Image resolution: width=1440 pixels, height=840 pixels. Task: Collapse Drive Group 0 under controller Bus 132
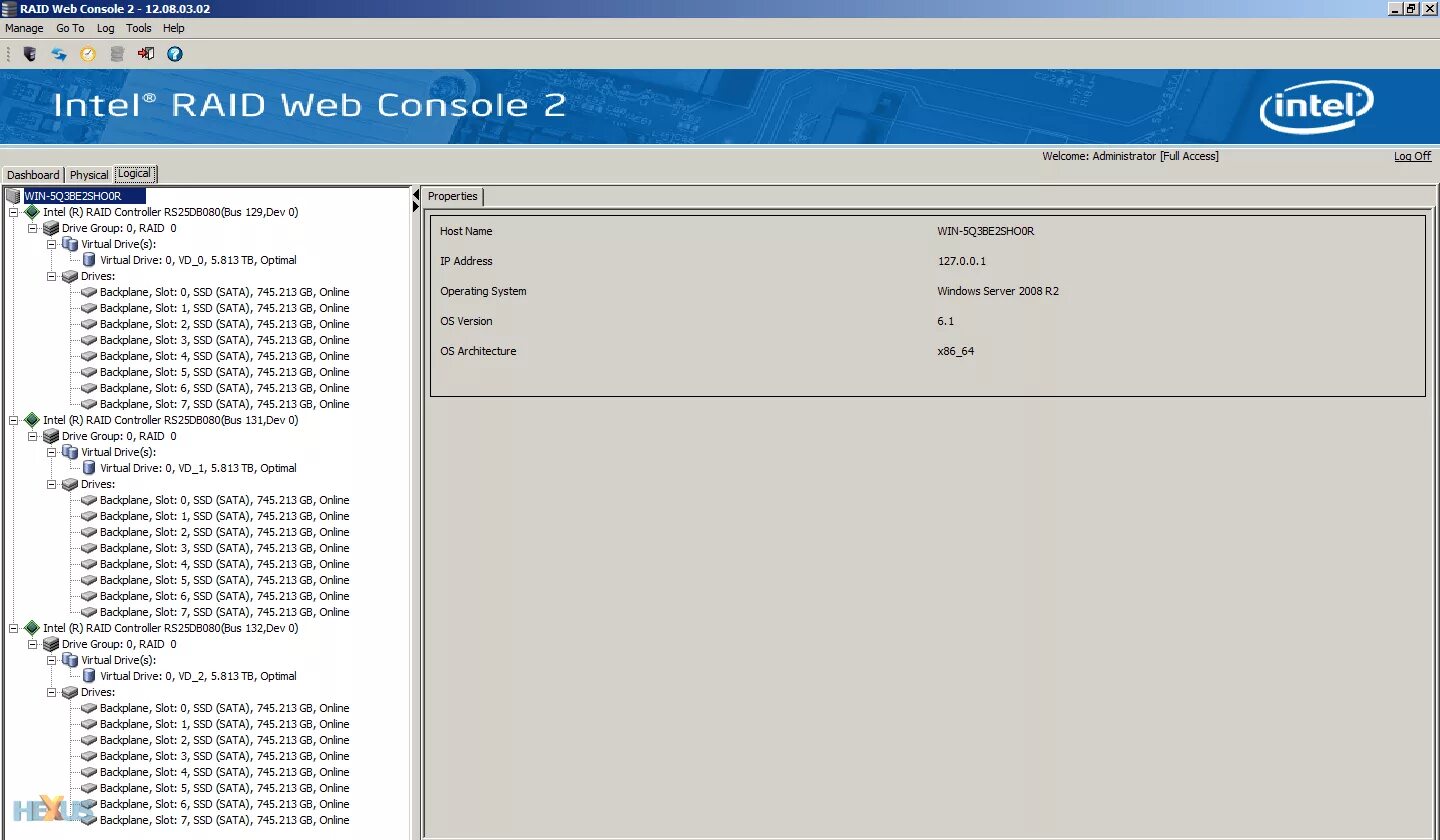tap(33, 644)
